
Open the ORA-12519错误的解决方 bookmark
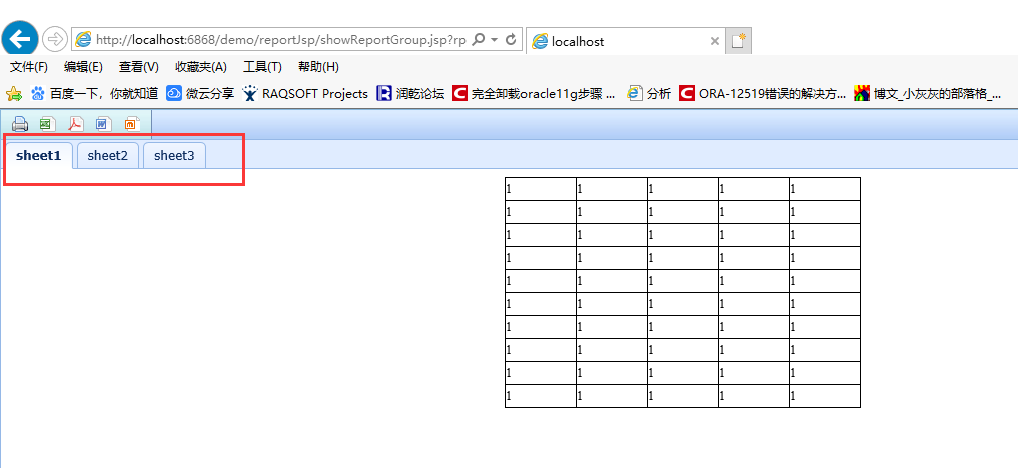coord(762,93)
